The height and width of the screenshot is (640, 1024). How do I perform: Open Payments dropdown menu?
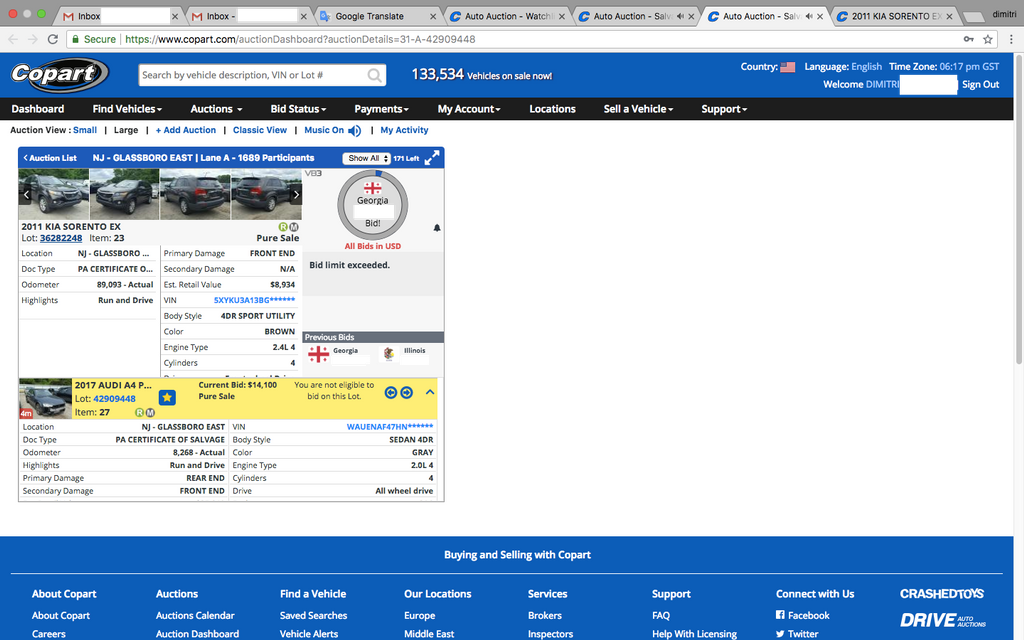click(381, 109)
